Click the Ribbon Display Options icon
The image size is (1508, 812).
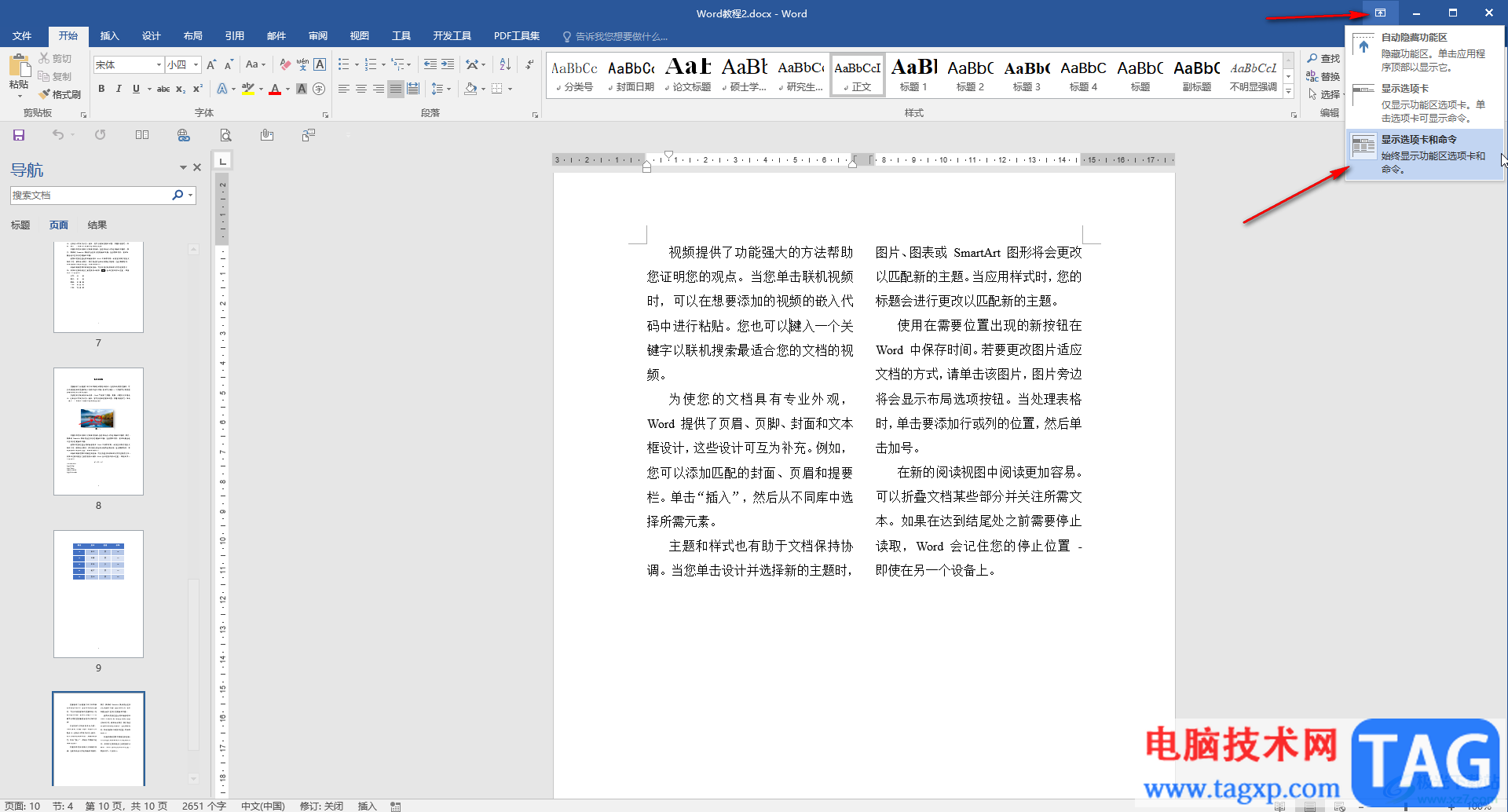[1380, 13]
